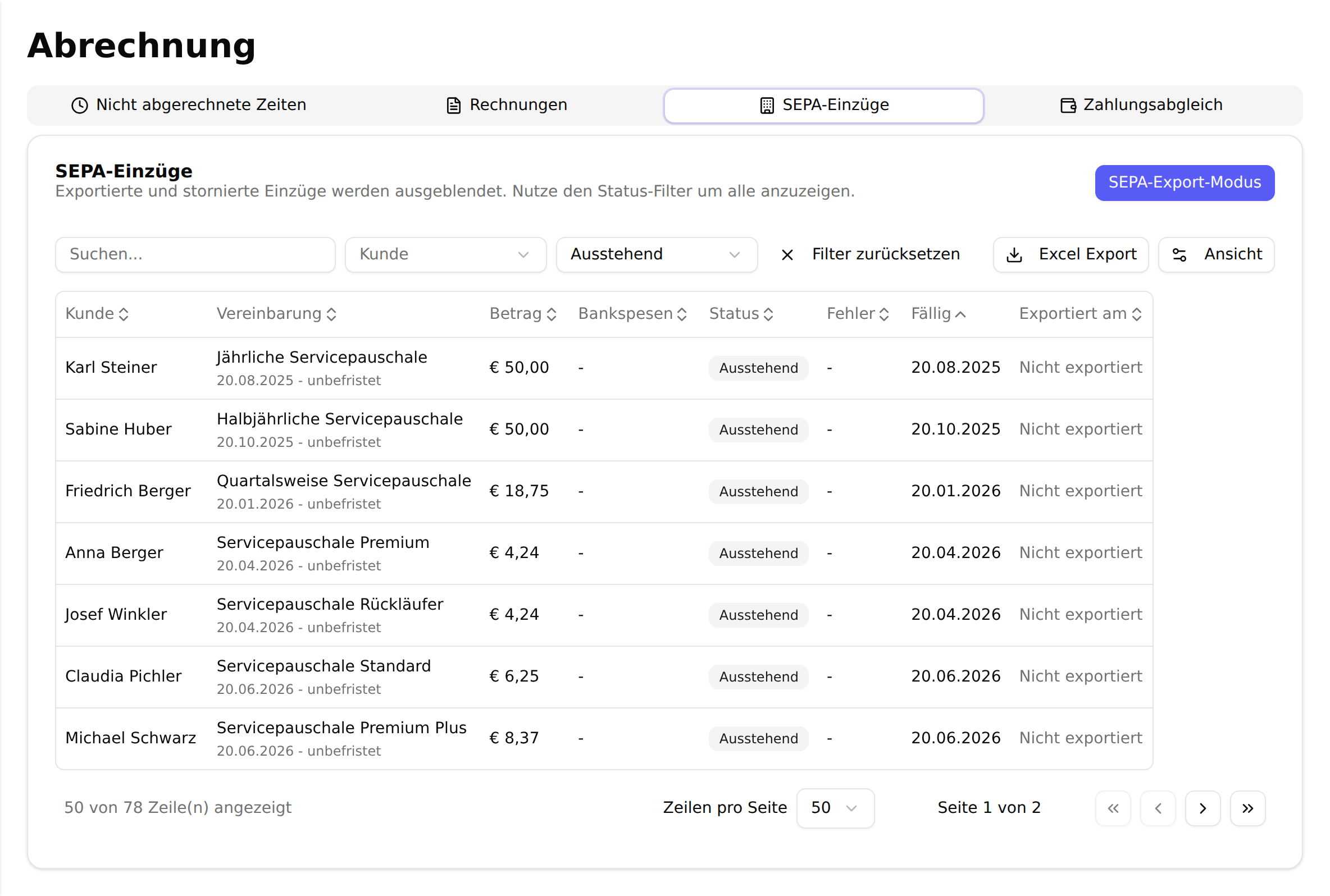Click the download icon on Excel Export
The image size is (1330, 896).
click(x=1014, y=255)
